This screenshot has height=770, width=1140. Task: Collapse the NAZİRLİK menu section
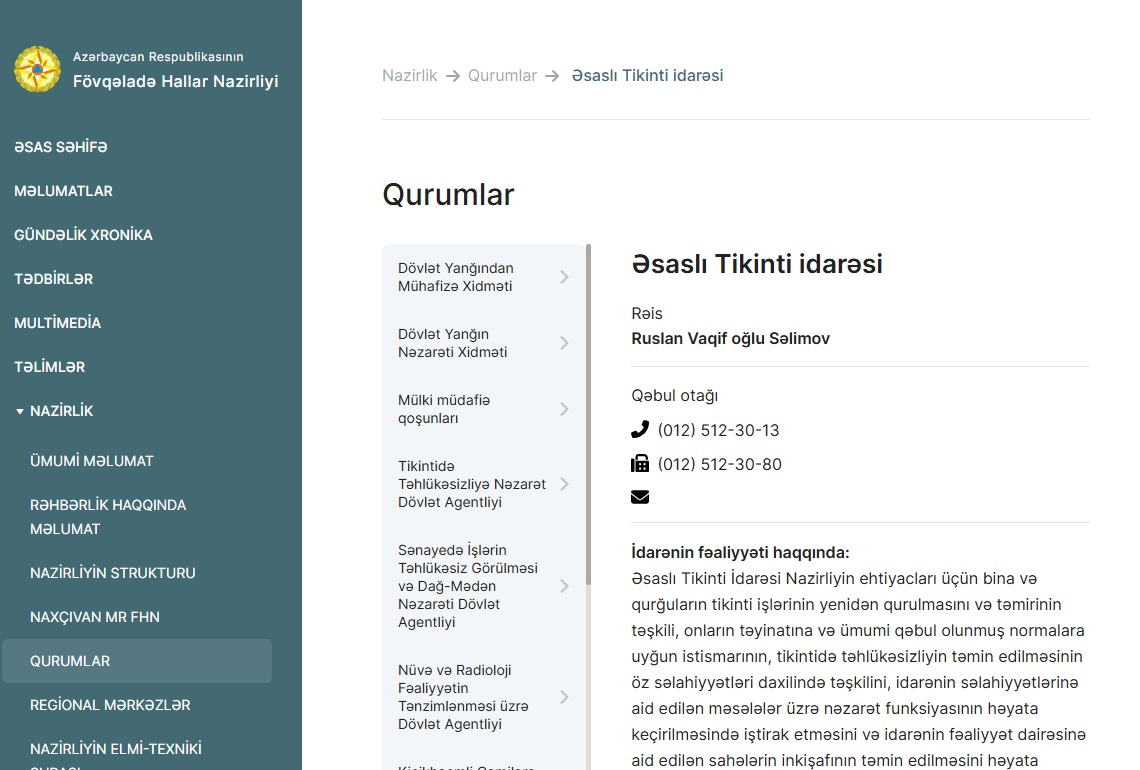[20, 411]
